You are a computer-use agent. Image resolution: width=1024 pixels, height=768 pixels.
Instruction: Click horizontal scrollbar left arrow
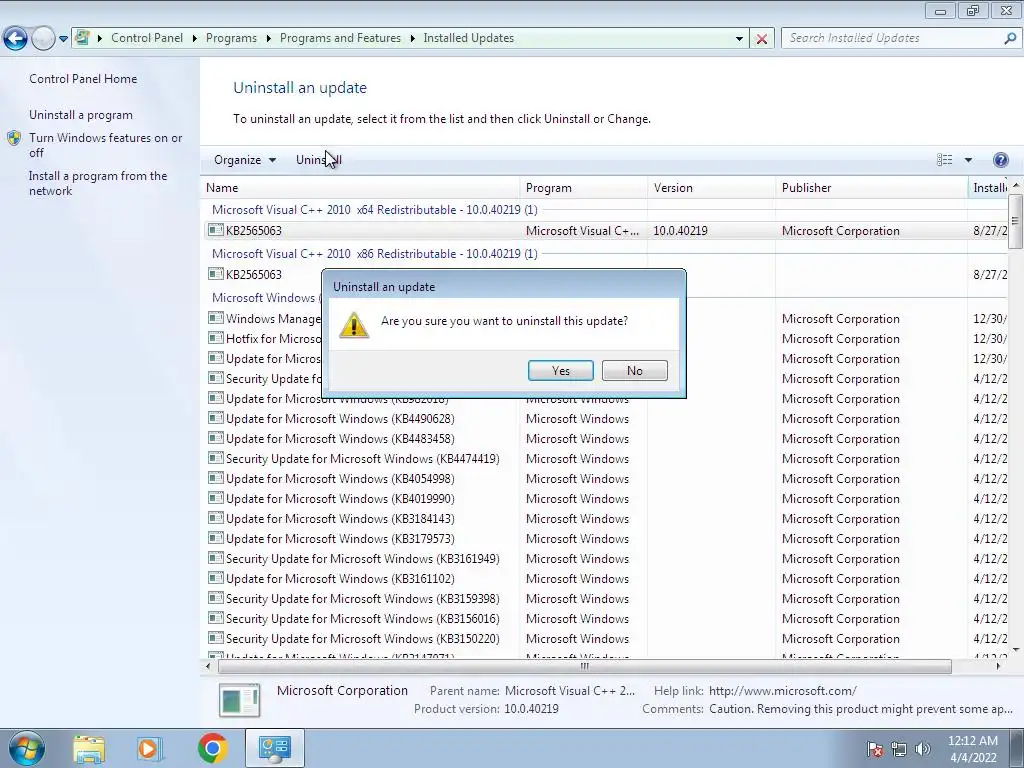(208, 666)
